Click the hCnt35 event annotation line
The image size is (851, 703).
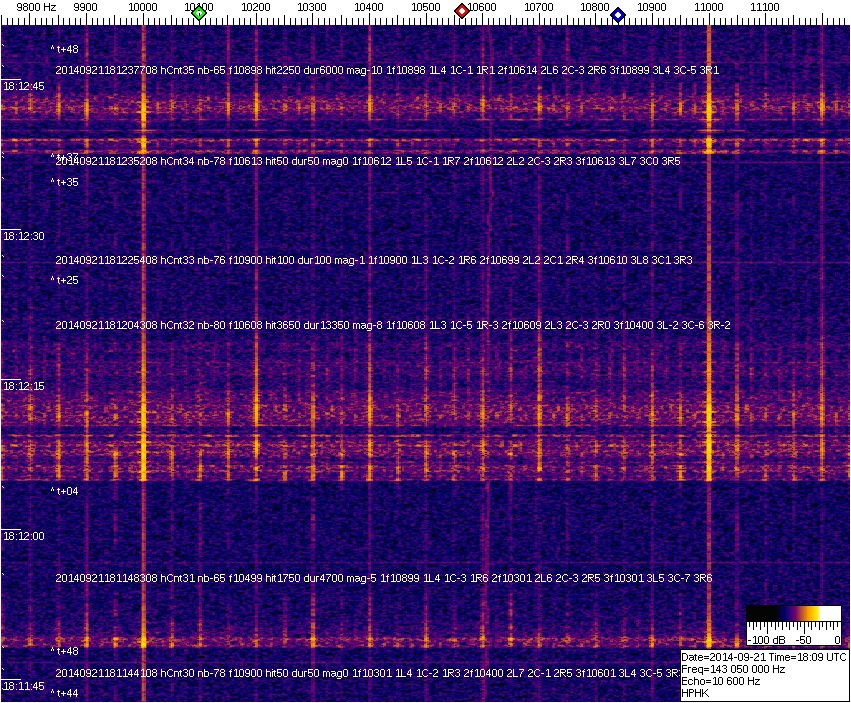click(387, 70)
